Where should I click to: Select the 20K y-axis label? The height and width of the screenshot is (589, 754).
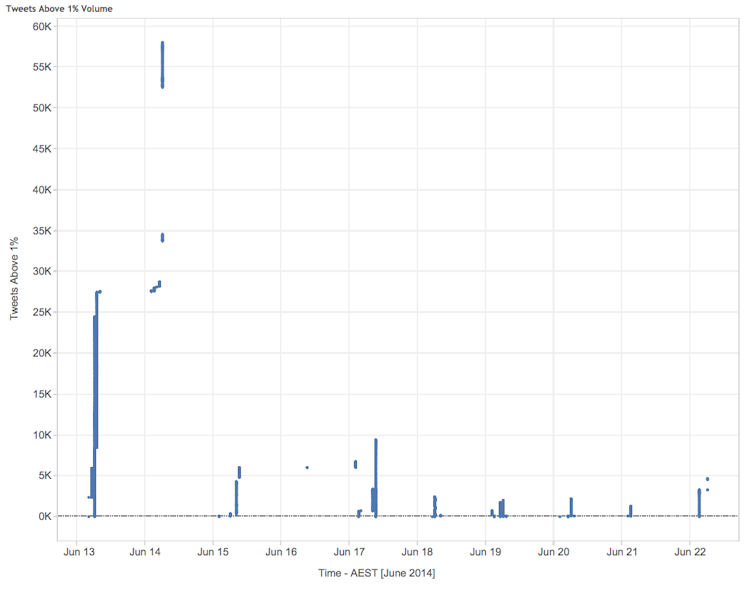[42, 353]
